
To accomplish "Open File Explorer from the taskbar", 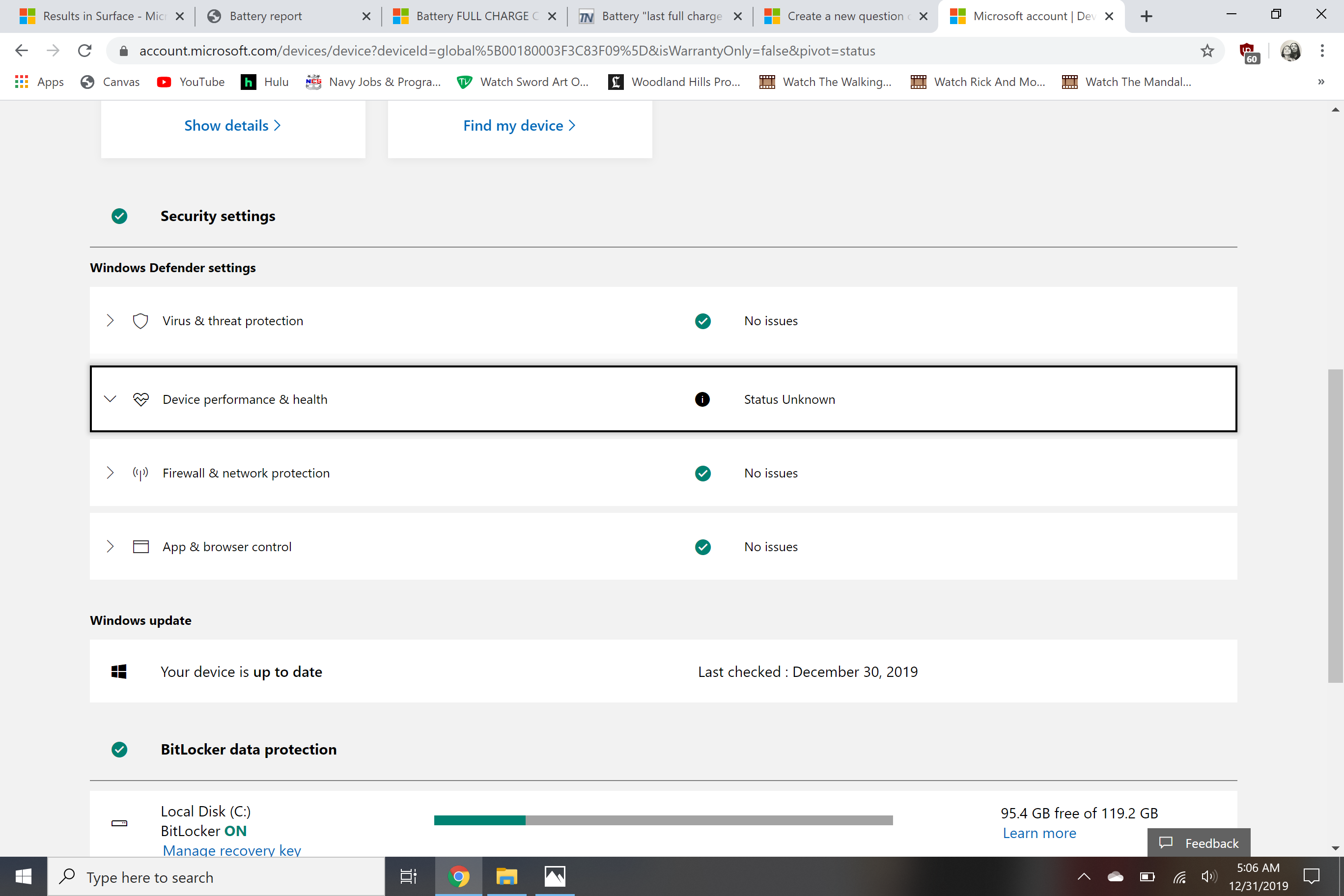I will tap(506, 876).
